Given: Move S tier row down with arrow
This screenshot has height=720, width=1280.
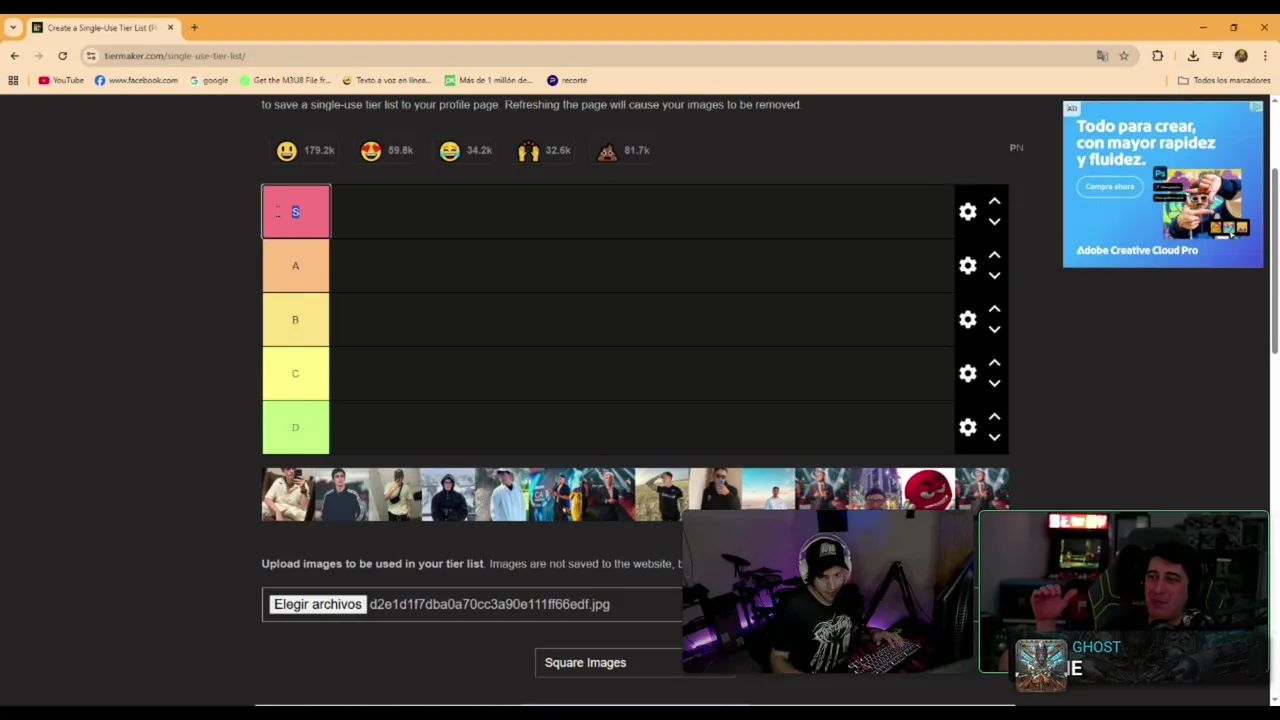Looking at the screenshot, I should coord(994,222).
